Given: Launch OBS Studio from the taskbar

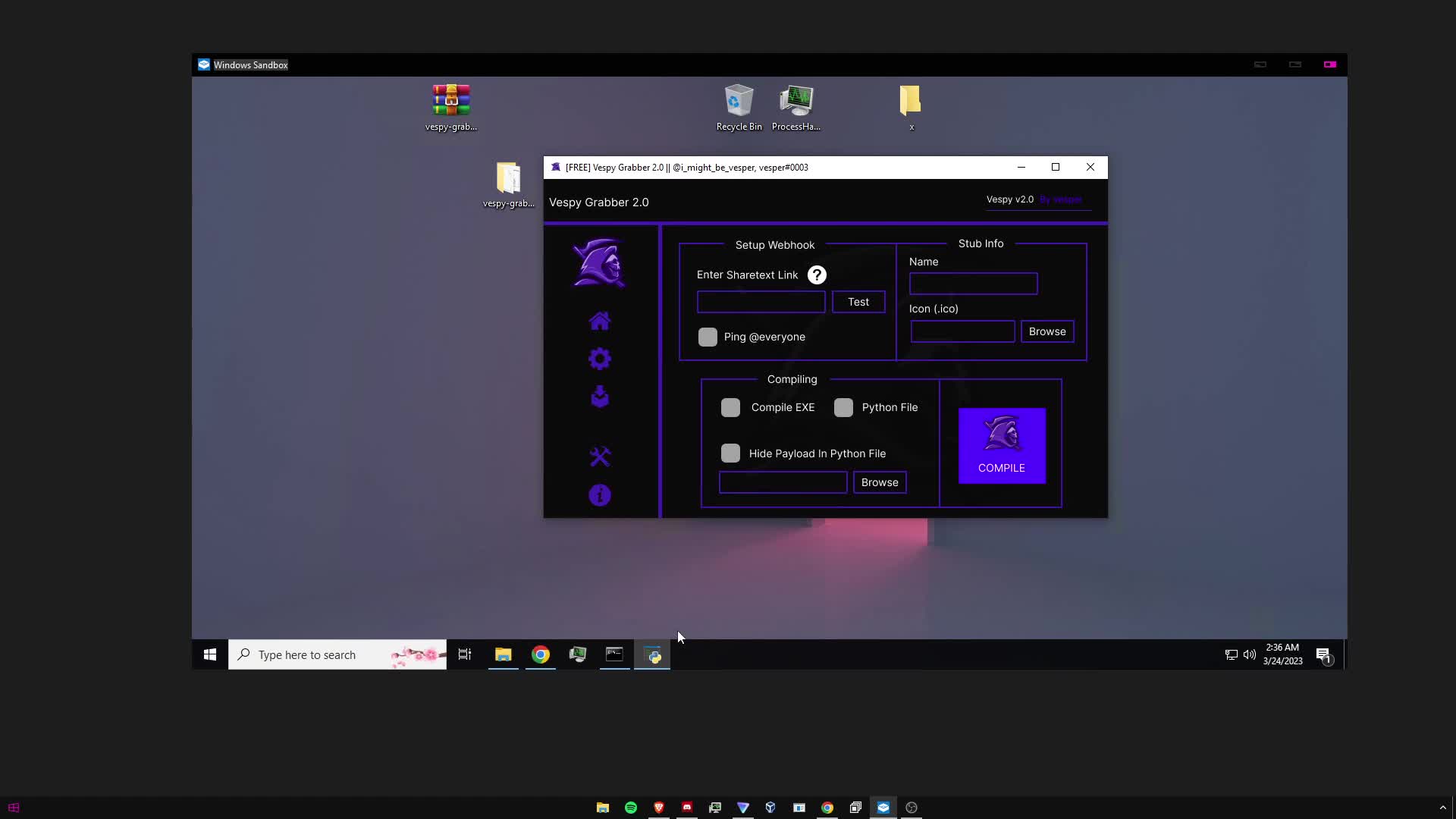Looking at the screenshot, I should tap(912, 808).
